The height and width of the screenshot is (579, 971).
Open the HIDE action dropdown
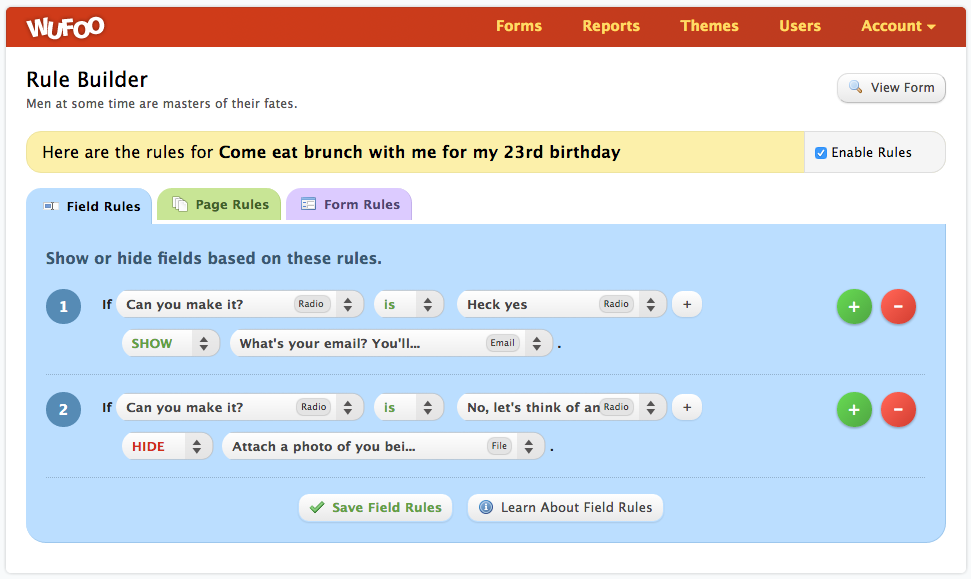click(167, 446)
